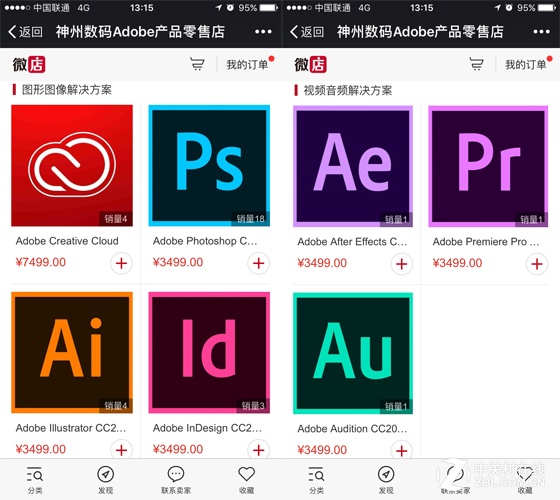Screen dimensions: 560x500
Task: Add Adobe Illustrator to cart
Action: 121,450
